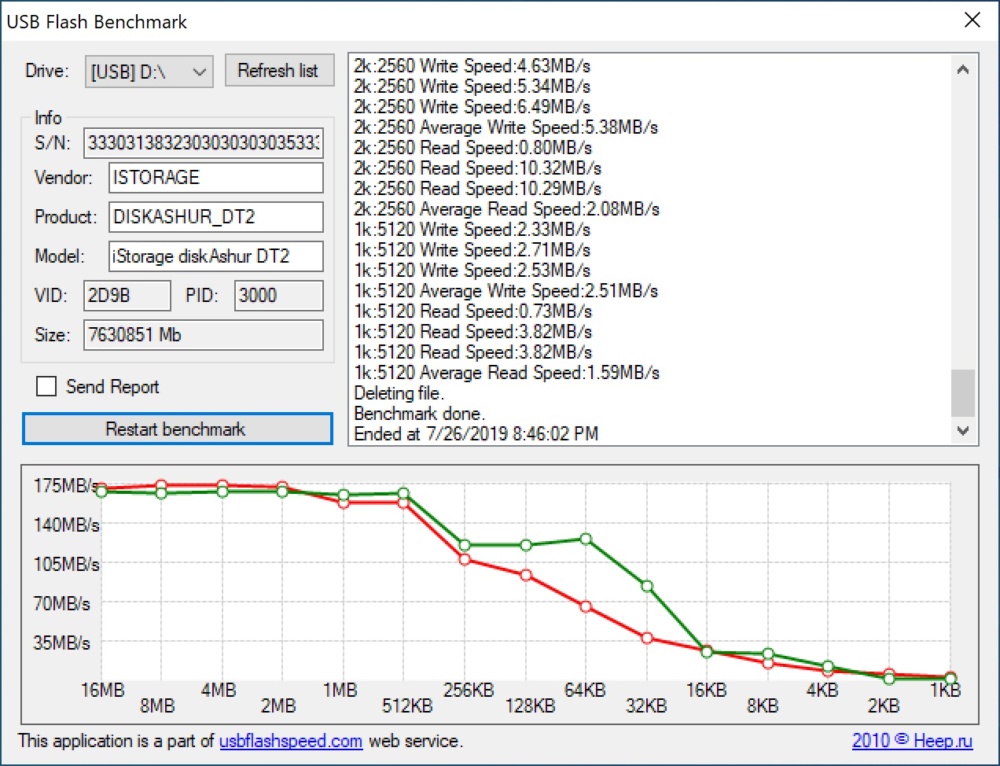
Task: Click the 64KB green read data point
Action: (x=586, y=539)
